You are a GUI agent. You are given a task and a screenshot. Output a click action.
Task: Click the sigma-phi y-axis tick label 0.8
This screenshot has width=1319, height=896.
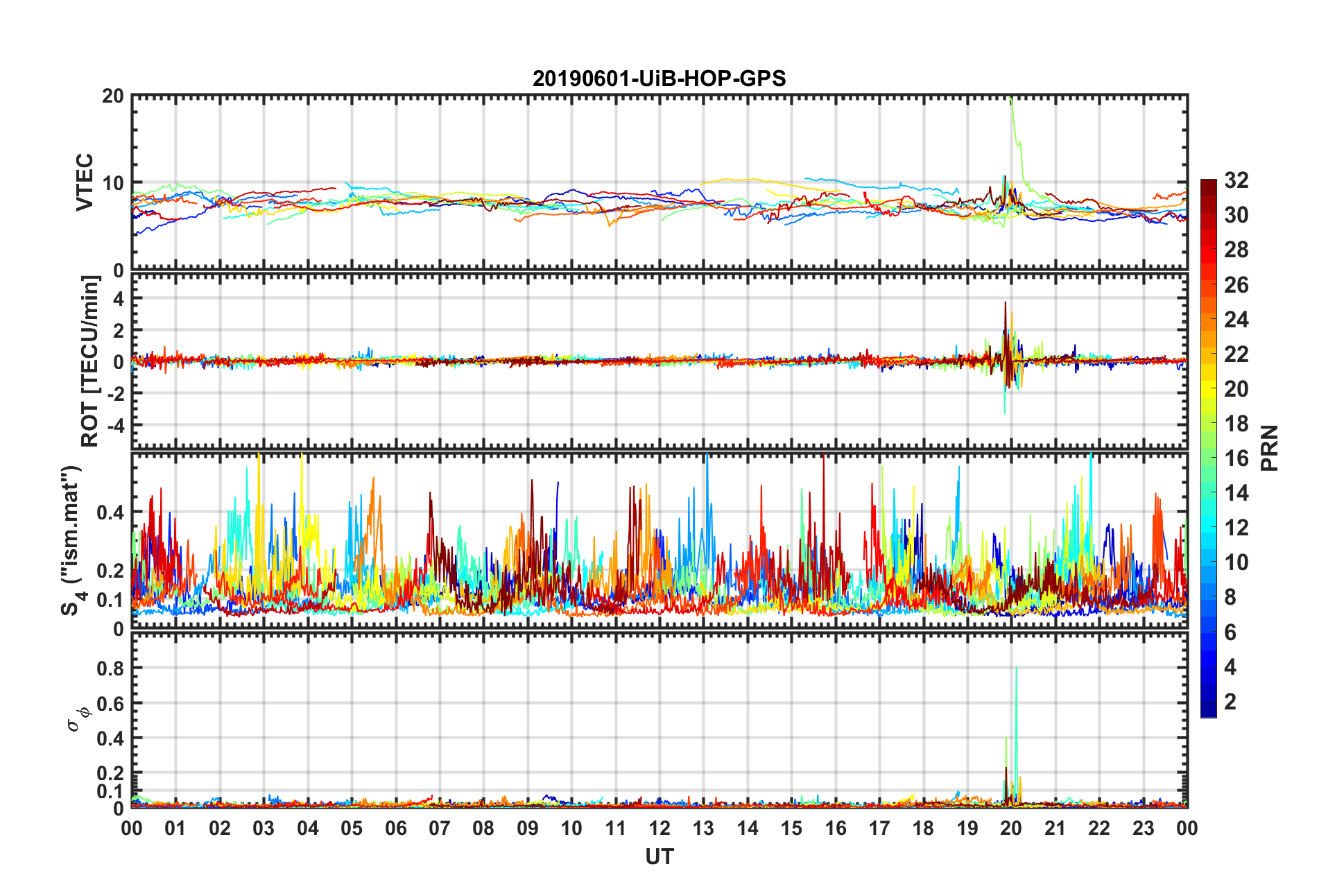tap(110, 669)
